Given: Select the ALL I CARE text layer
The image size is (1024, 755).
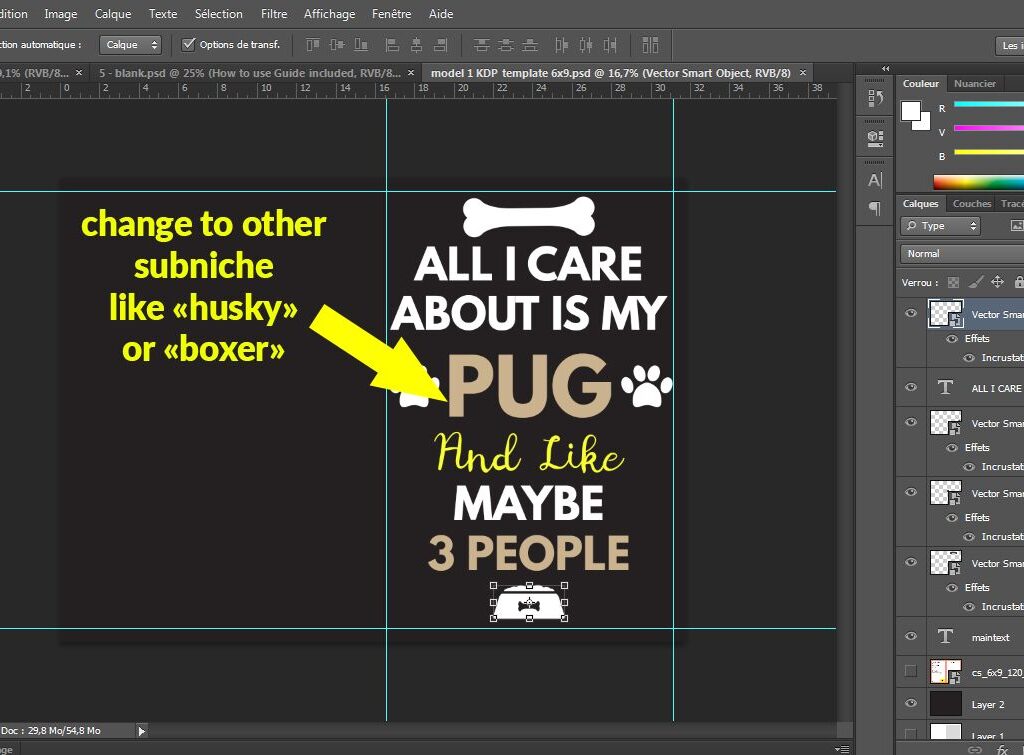Looking at the screenshot, I should (995, 388).
